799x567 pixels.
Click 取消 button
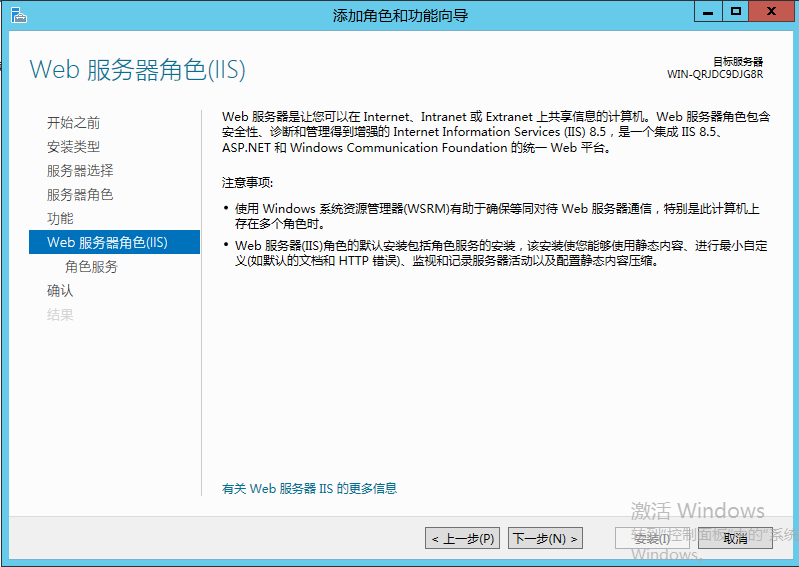pos(735,538)
